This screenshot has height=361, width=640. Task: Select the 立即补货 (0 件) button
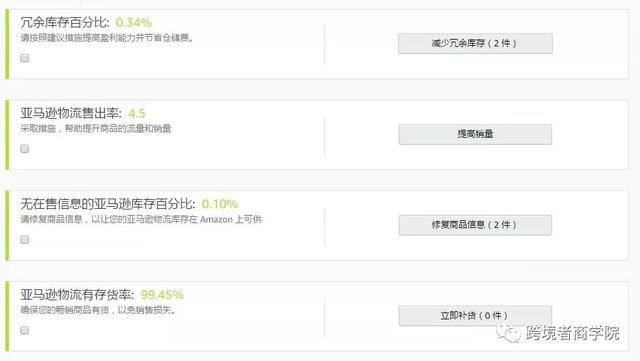click(476, 315)
